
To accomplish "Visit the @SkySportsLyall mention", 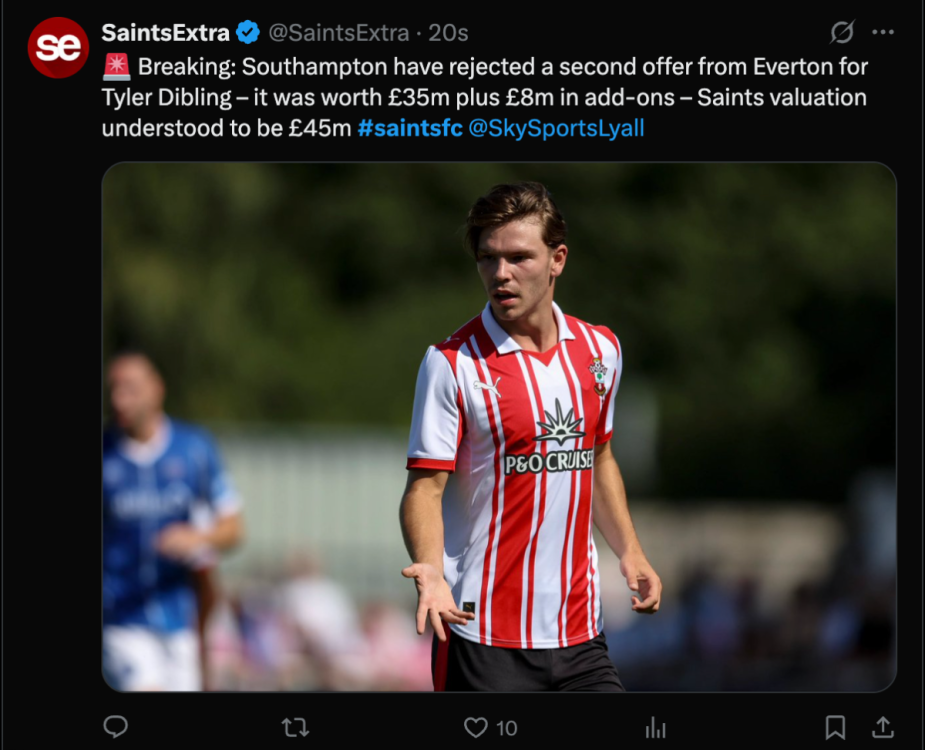I will click(556, 128).
